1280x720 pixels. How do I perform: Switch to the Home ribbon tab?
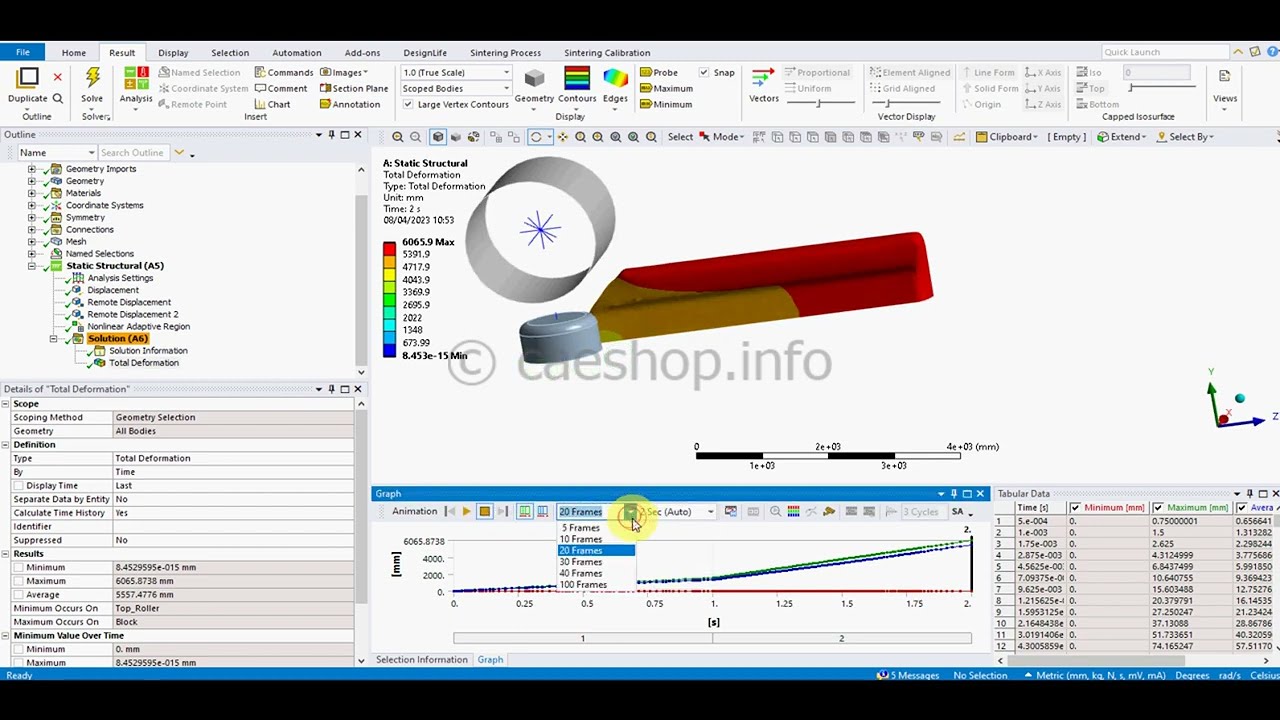pos(73,53)
